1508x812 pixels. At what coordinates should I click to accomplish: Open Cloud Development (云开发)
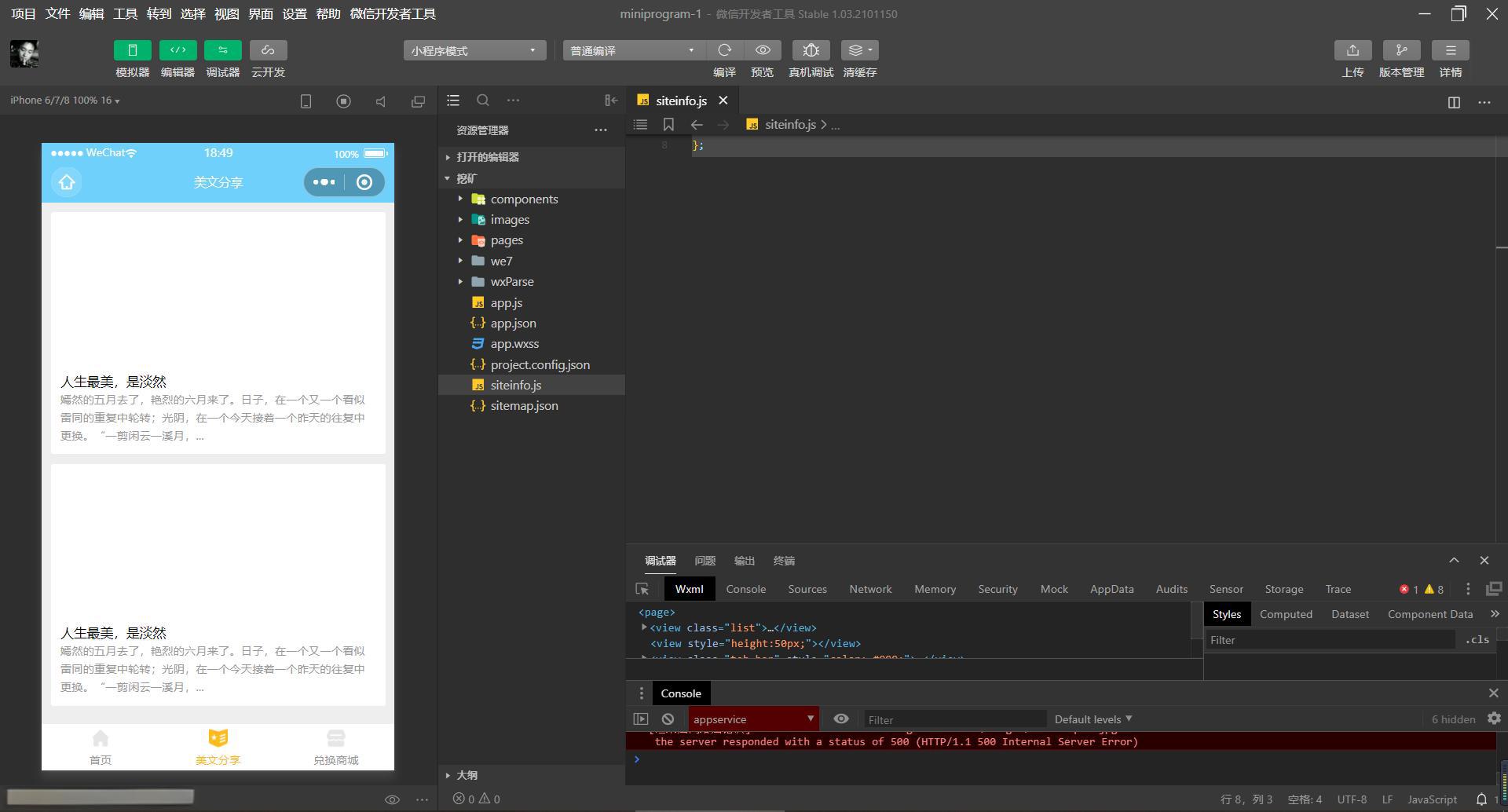(268, 50)
